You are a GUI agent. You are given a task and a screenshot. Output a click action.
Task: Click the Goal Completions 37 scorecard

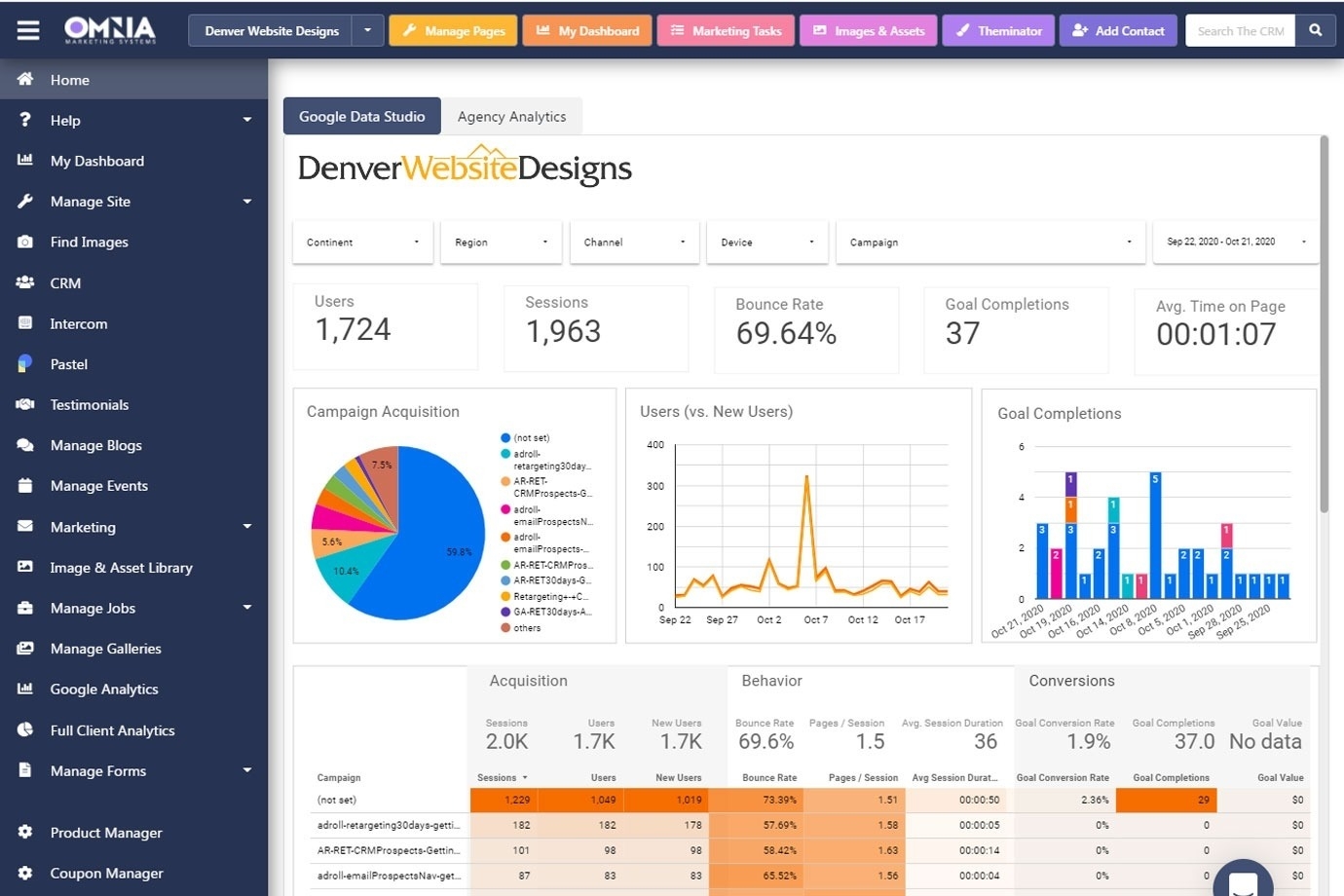click(x=1016, y=329)
